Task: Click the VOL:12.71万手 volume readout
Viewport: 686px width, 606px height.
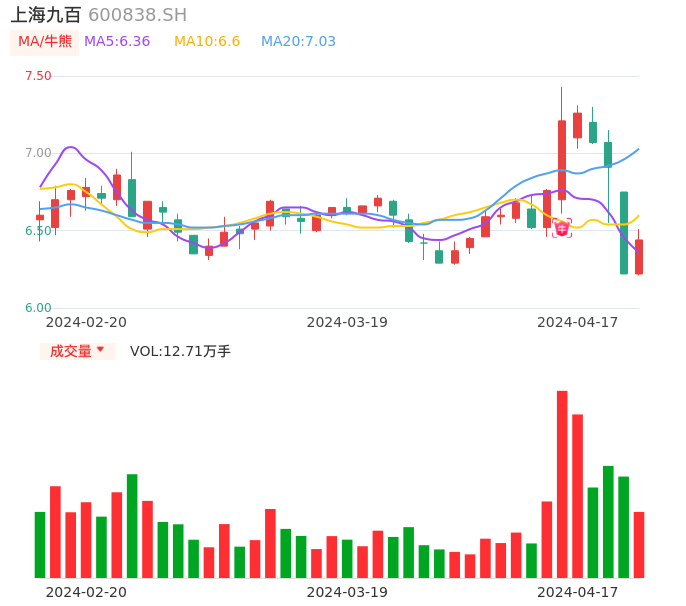Action: pyautogui.click(x=180, y=351)
